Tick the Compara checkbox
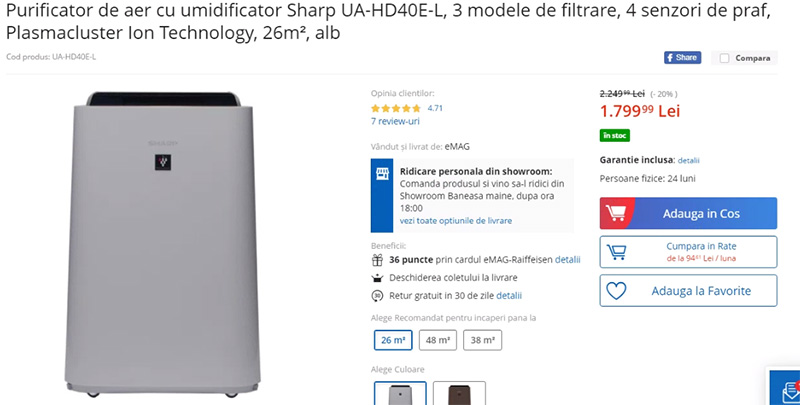The width and height of the screenshot is (800, 405). click(724, 58)
